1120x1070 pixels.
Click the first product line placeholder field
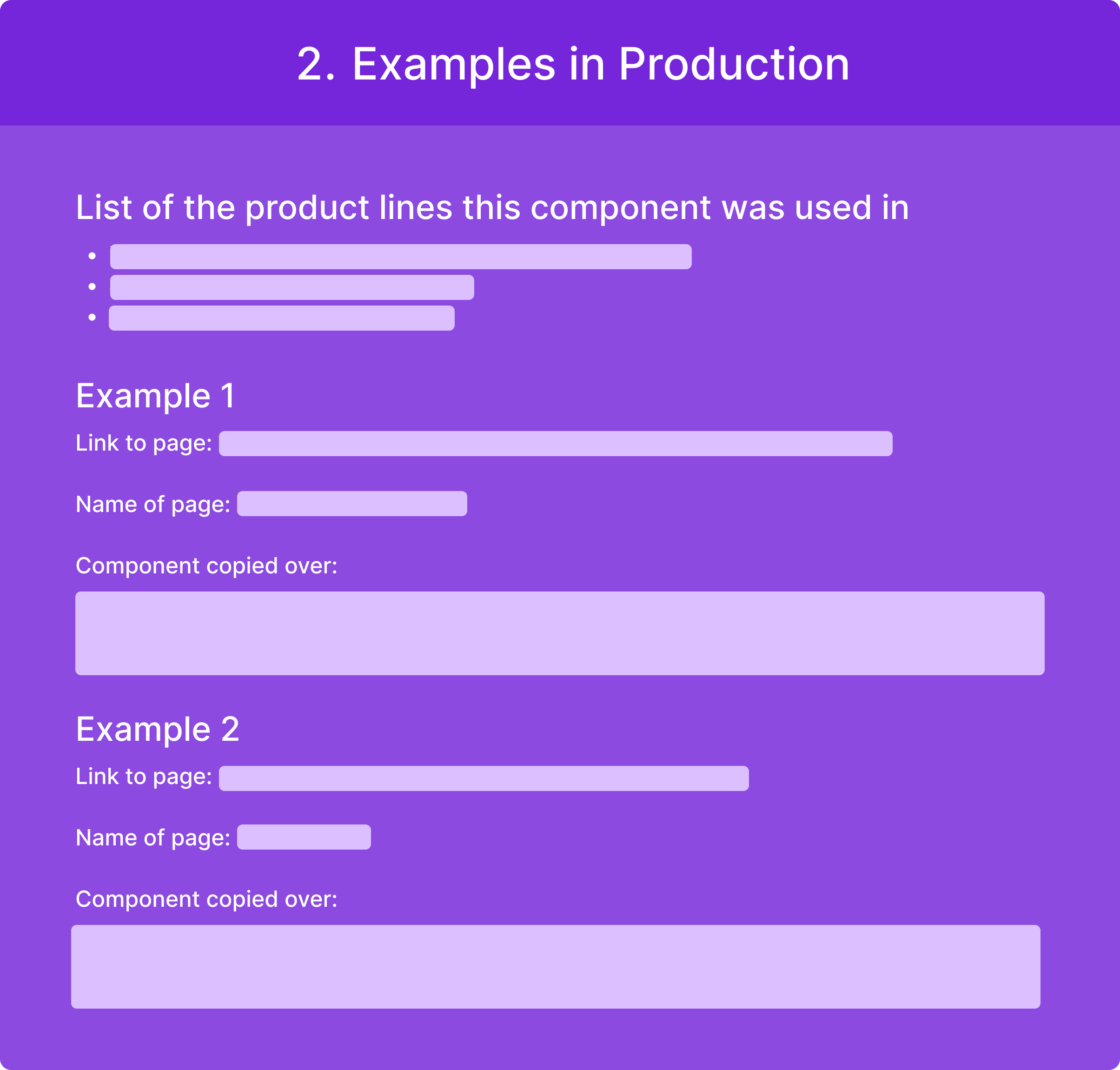(x=401, y=257)
